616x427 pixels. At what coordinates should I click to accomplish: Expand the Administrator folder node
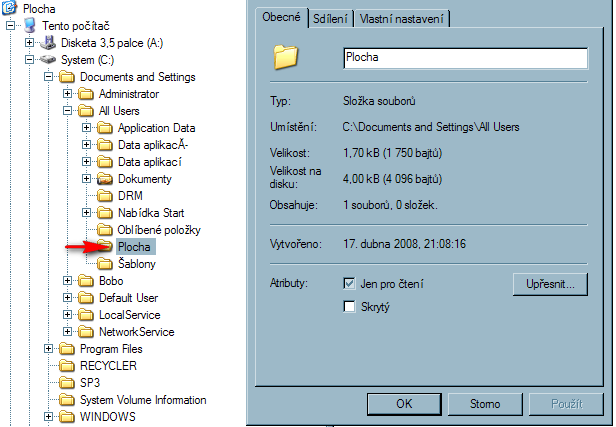point(68,94)
